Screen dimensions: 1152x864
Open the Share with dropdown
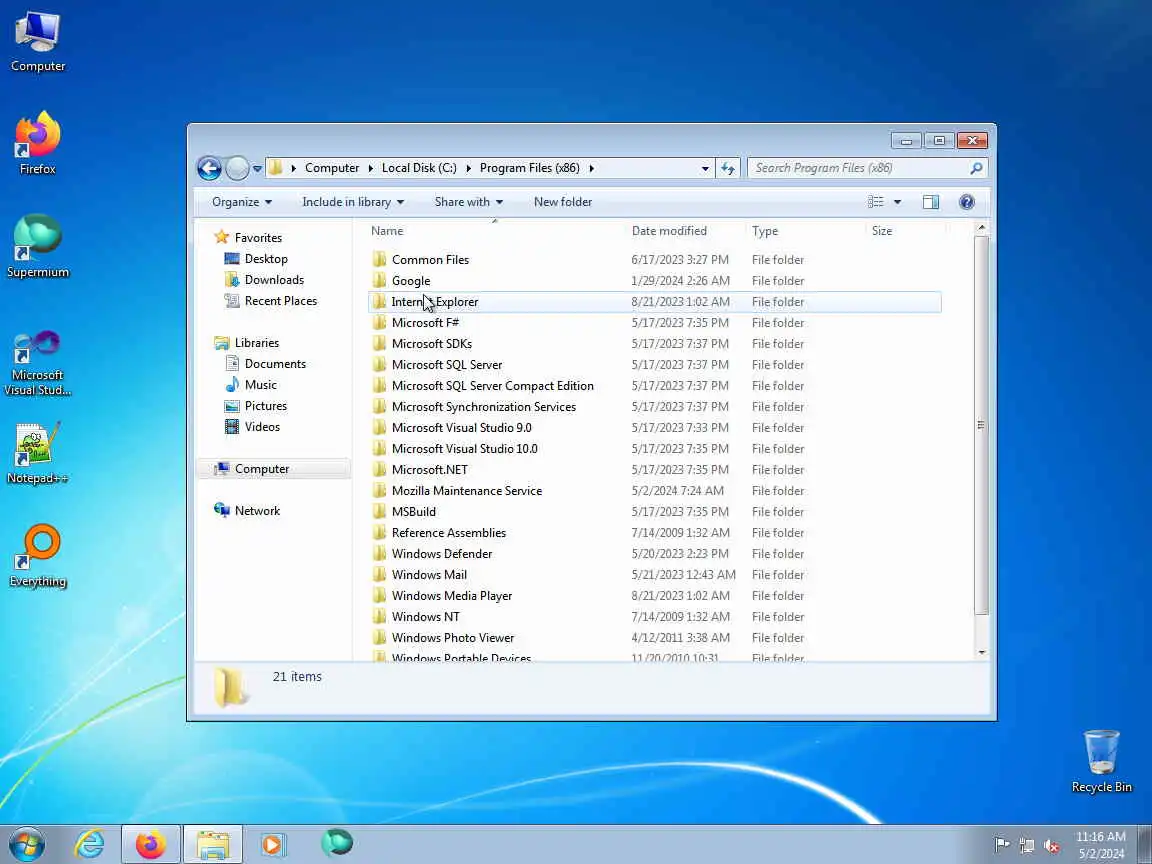(x=469, y=202)
